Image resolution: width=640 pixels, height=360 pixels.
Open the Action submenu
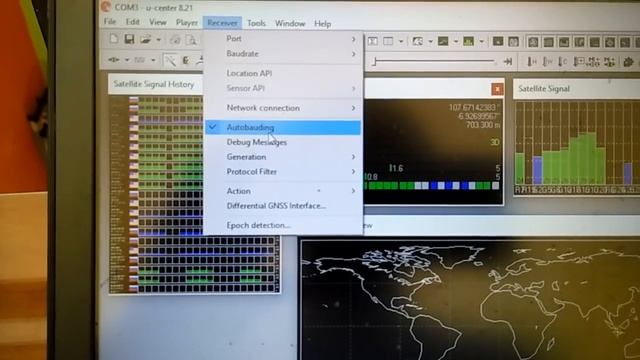(282, 191)
